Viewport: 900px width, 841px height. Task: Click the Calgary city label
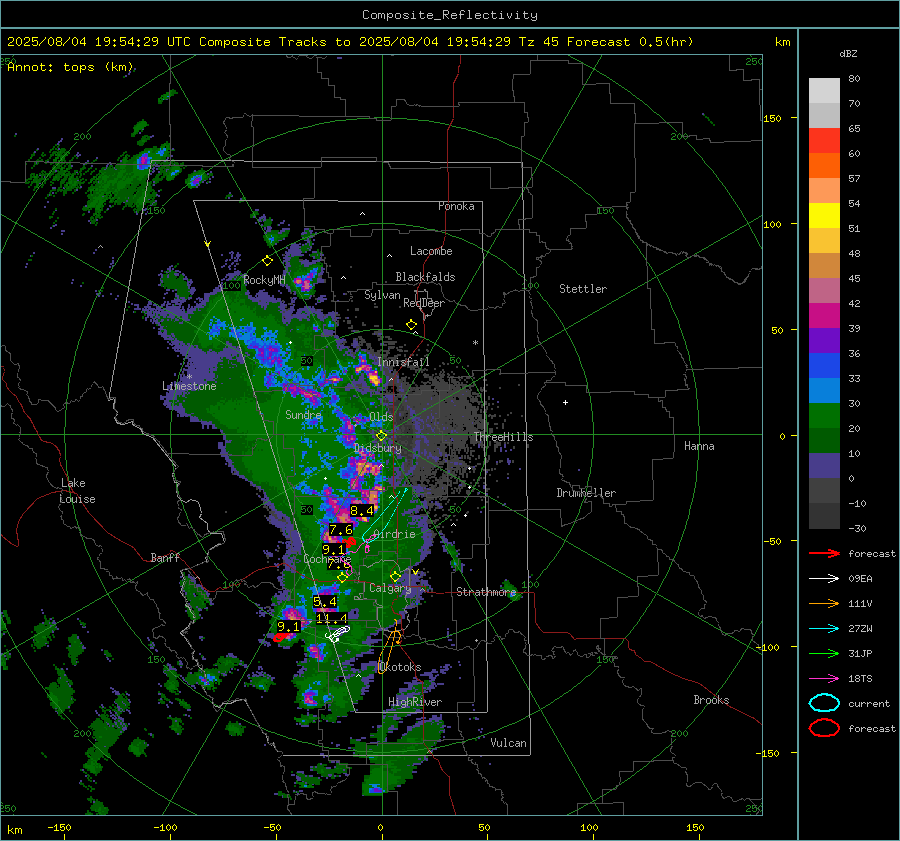tap(390, 588)
